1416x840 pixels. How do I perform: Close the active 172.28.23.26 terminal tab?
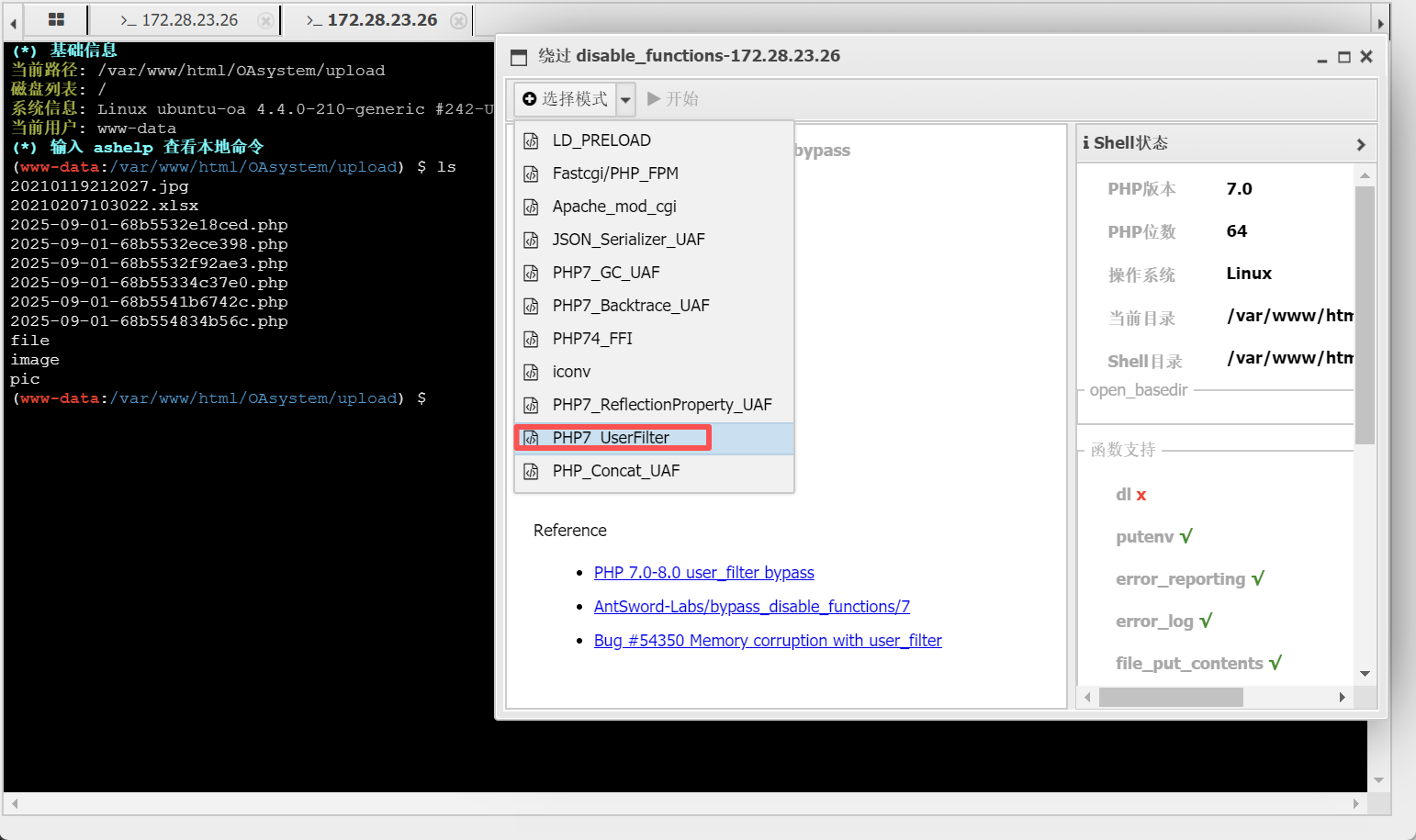coord(459,20)
